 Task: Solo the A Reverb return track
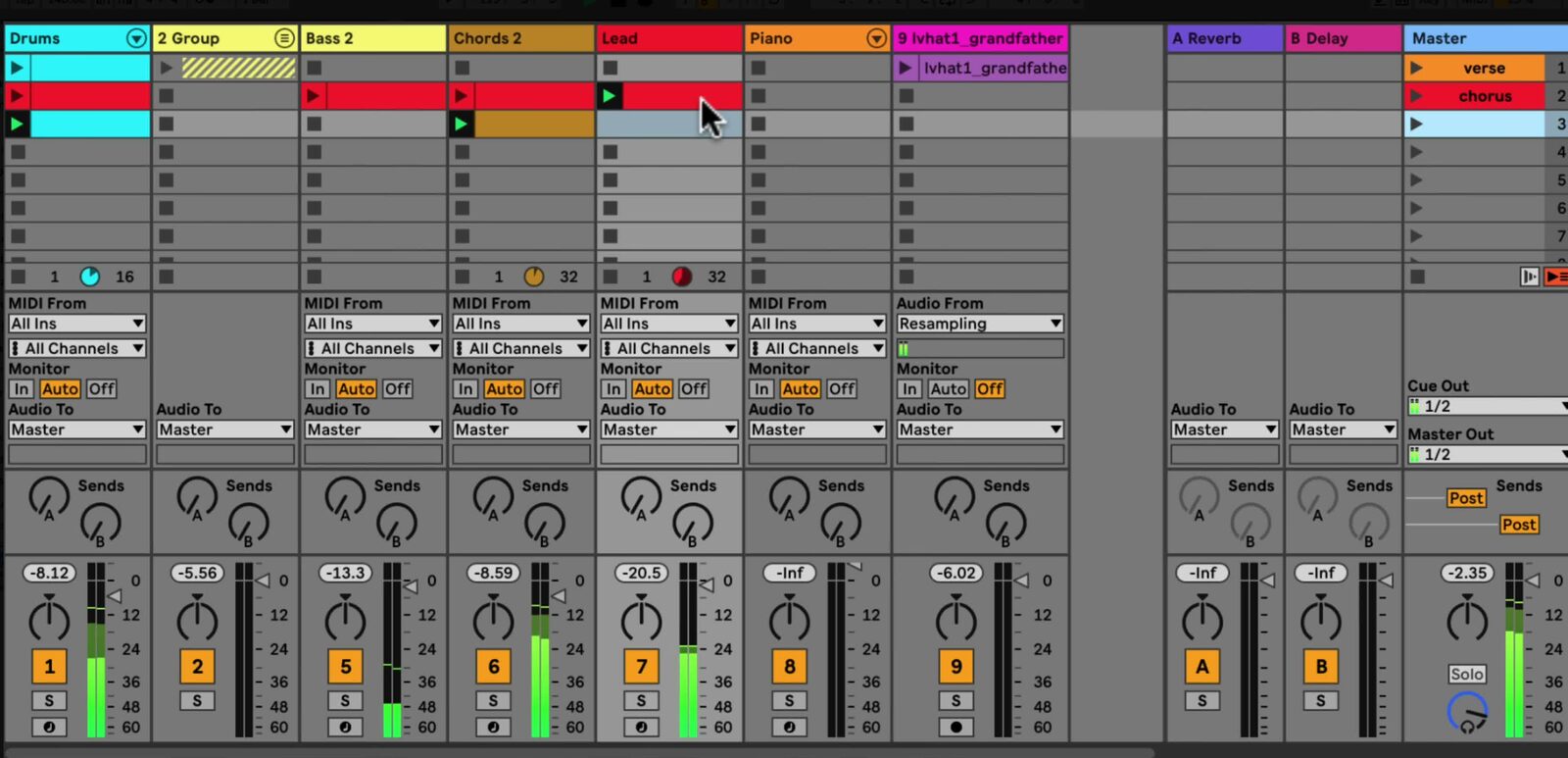[1202, 700]
